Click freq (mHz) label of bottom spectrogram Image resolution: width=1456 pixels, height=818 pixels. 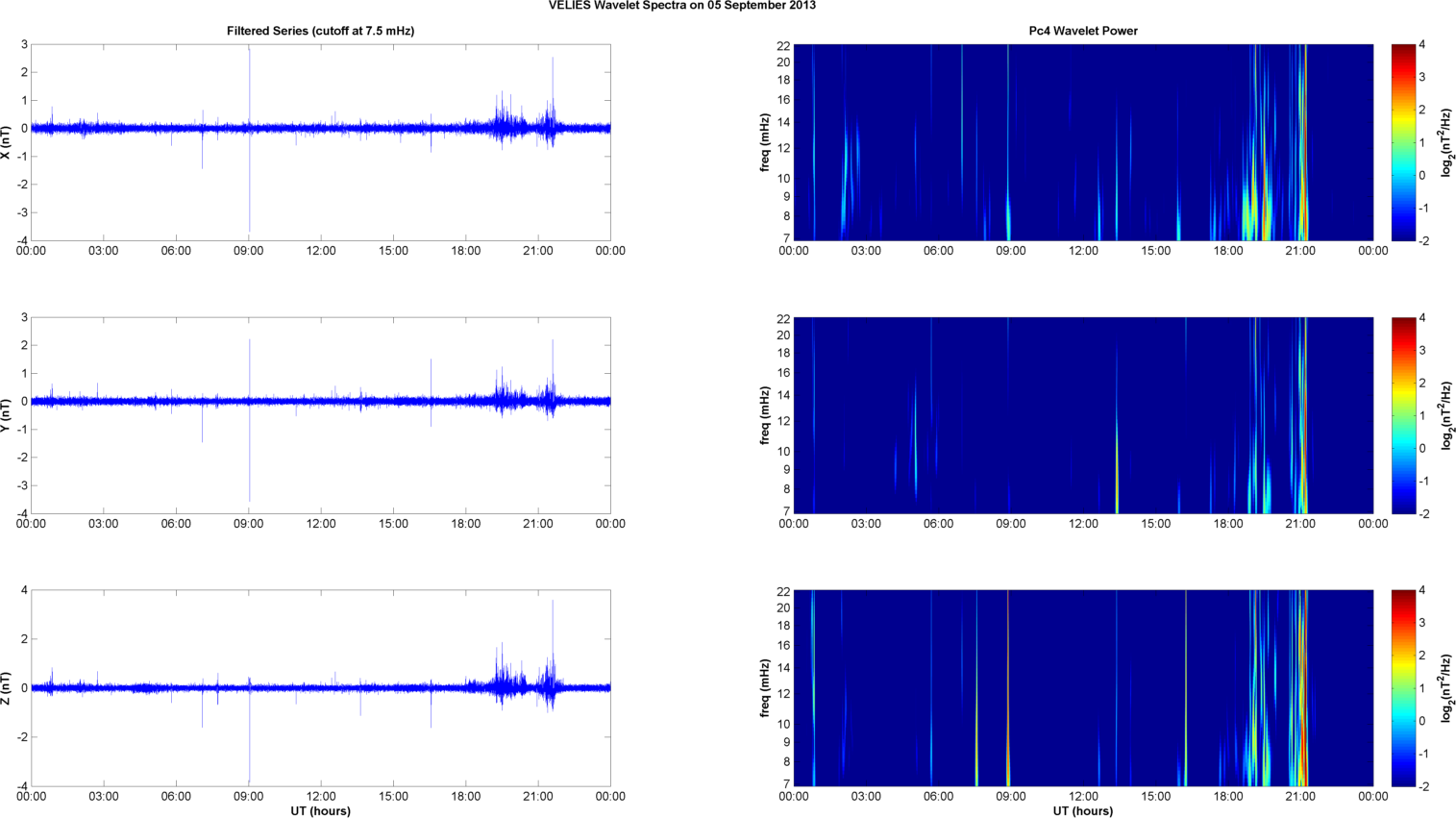click(765, 688)
